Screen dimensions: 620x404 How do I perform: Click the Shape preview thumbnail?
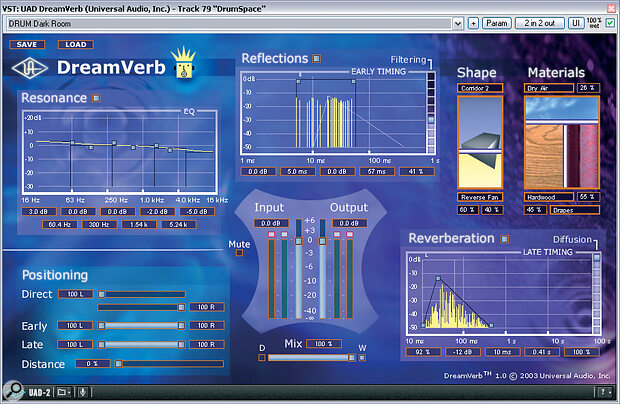pyautogui.click(x=480, y=142)
